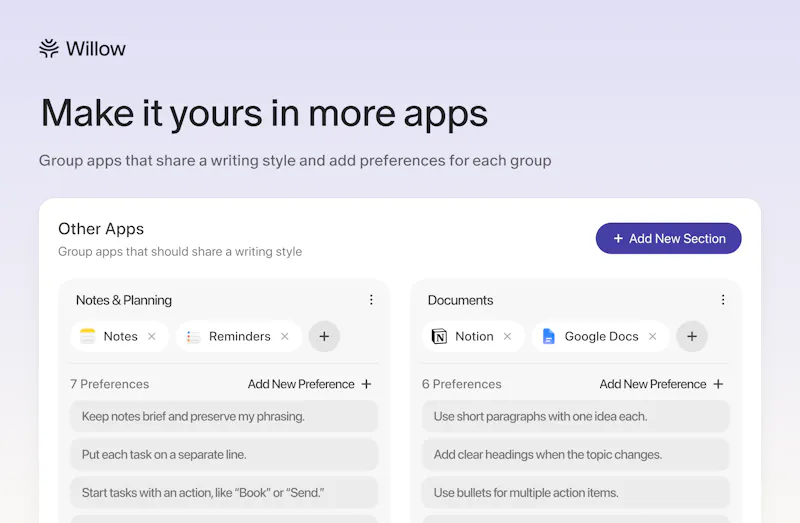
Task: Add app to Notes & Planning group
Action: coord(324,336)
